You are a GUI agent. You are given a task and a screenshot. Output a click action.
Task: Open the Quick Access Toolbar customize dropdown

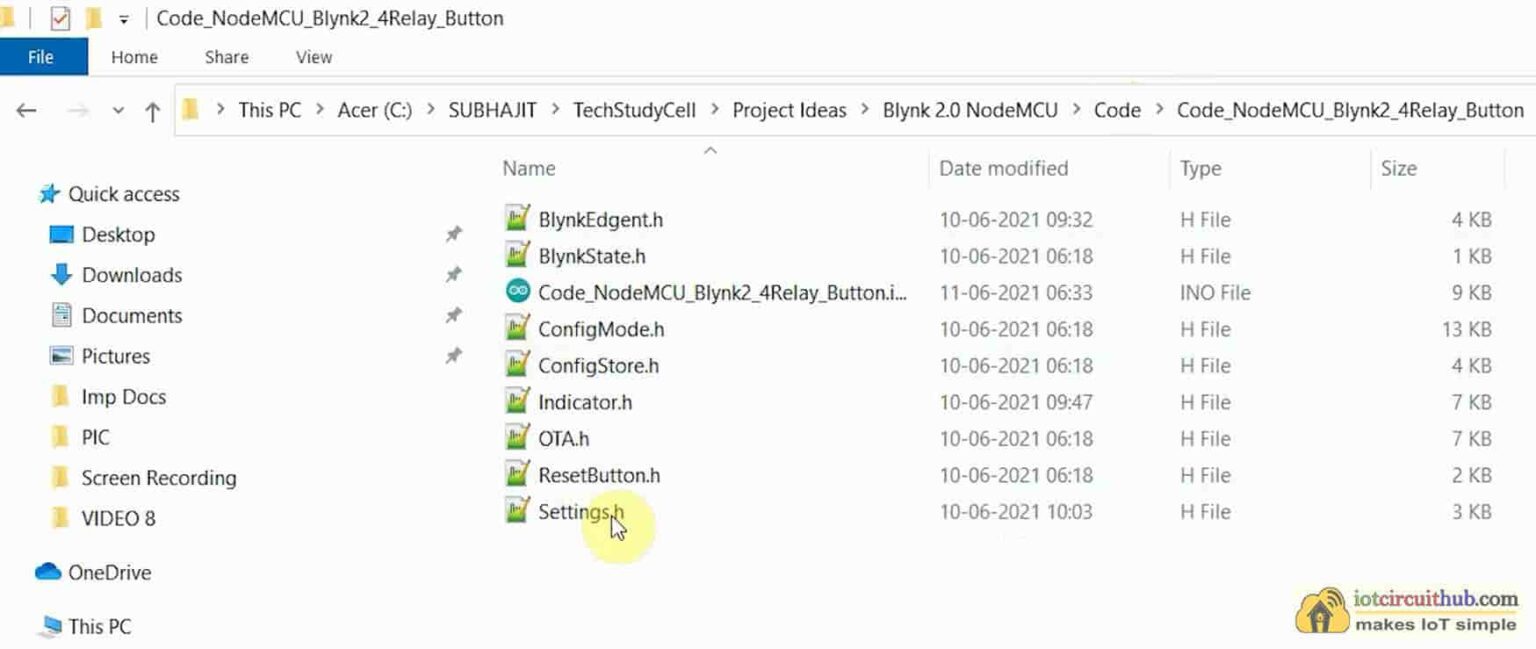pos(124,19)
